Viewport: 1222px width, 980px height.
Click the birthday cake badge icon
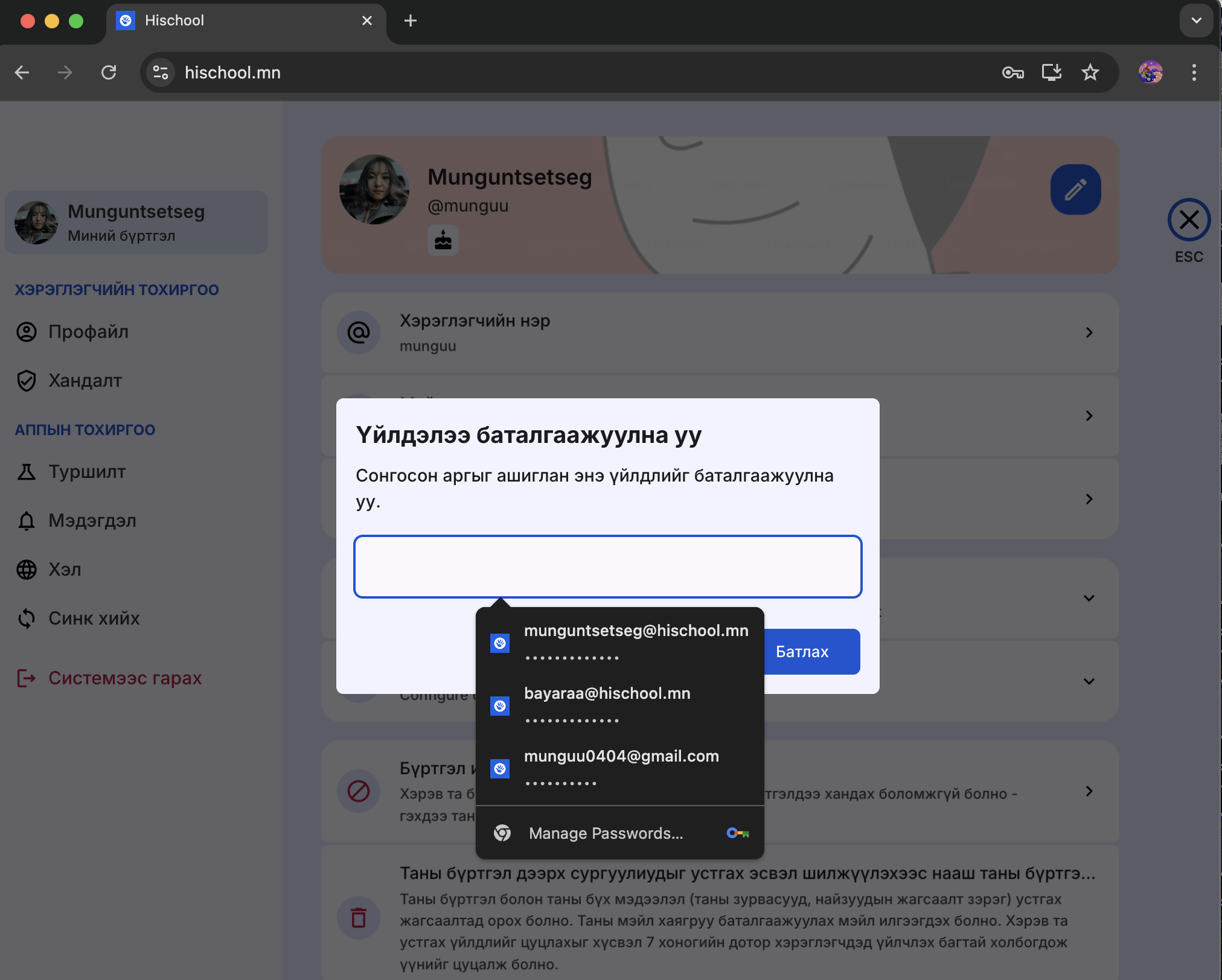pos(443,240)
